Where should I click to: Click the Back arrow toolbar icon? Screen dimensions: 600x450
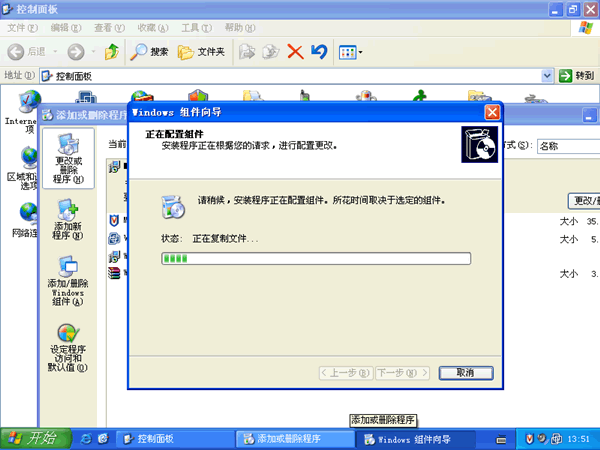pos(16,52)
